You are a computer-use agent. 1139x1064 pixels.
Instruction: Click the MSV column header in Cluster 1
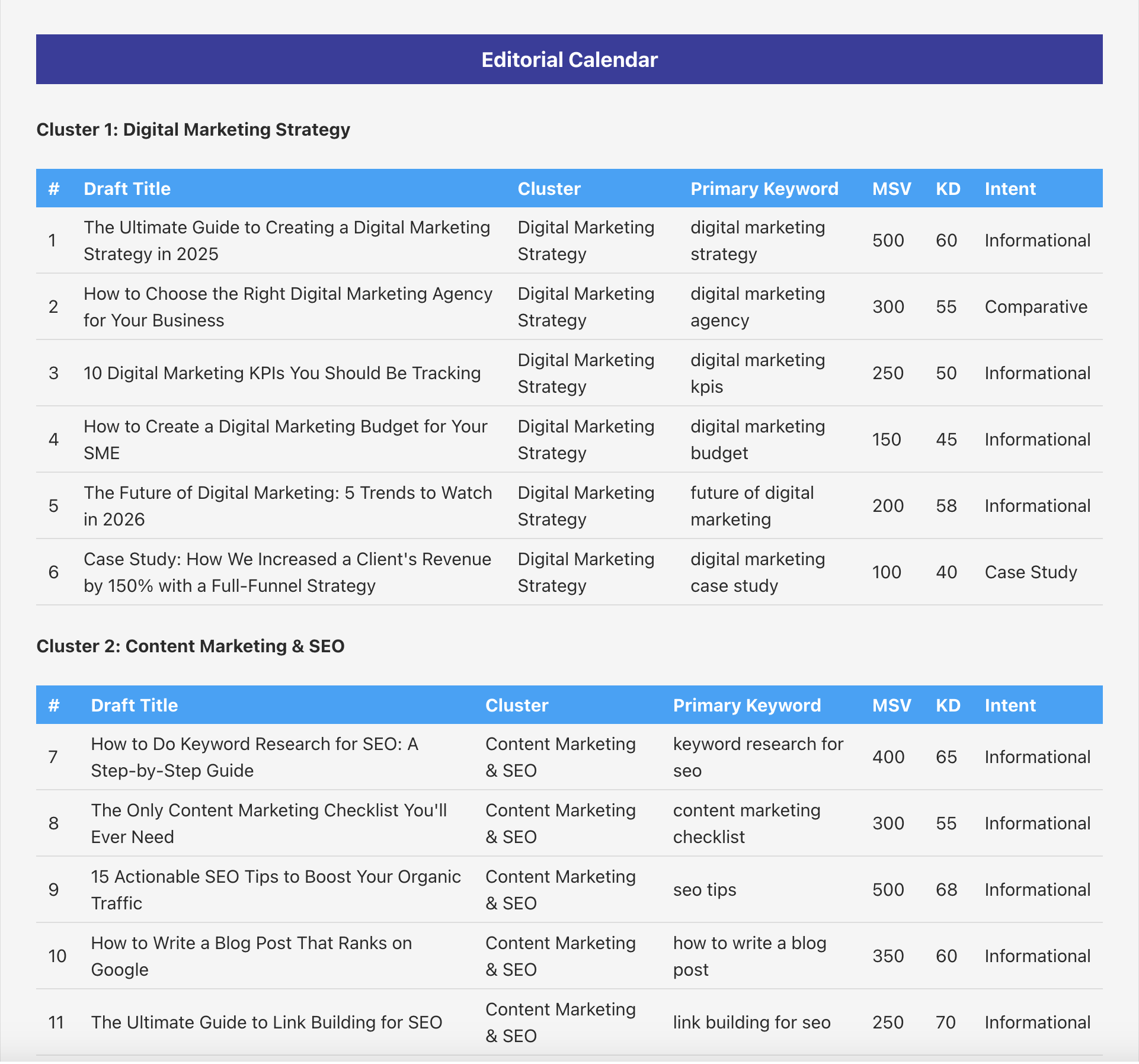(891, 188)
